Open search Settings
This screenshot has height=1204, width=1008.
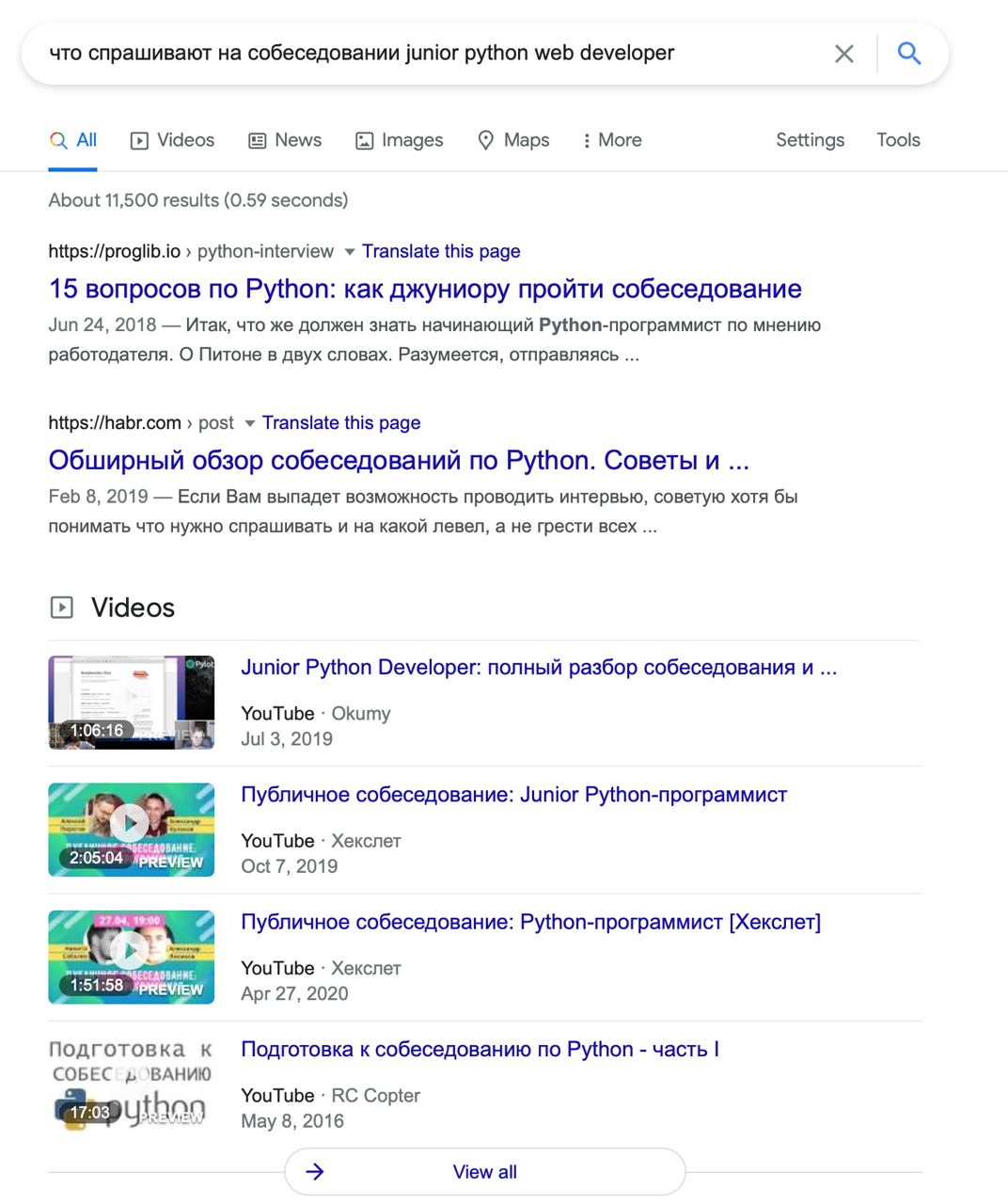(x=810, y=140)
